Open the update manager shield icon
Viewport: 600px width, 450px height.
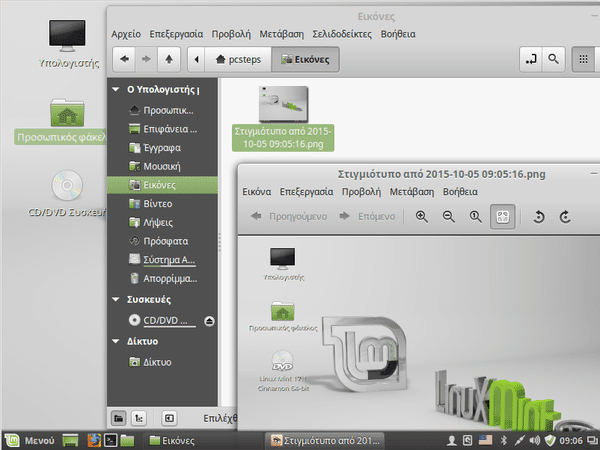[x=549, y=440]
